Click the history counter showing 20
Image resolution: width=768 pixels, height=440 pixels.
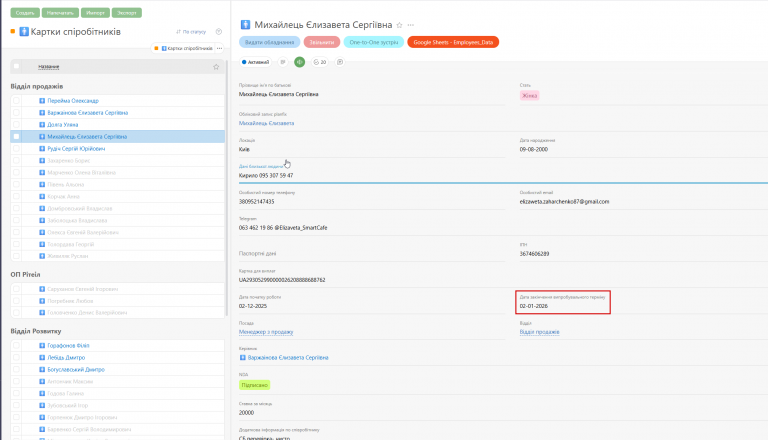tap(320, 62)
